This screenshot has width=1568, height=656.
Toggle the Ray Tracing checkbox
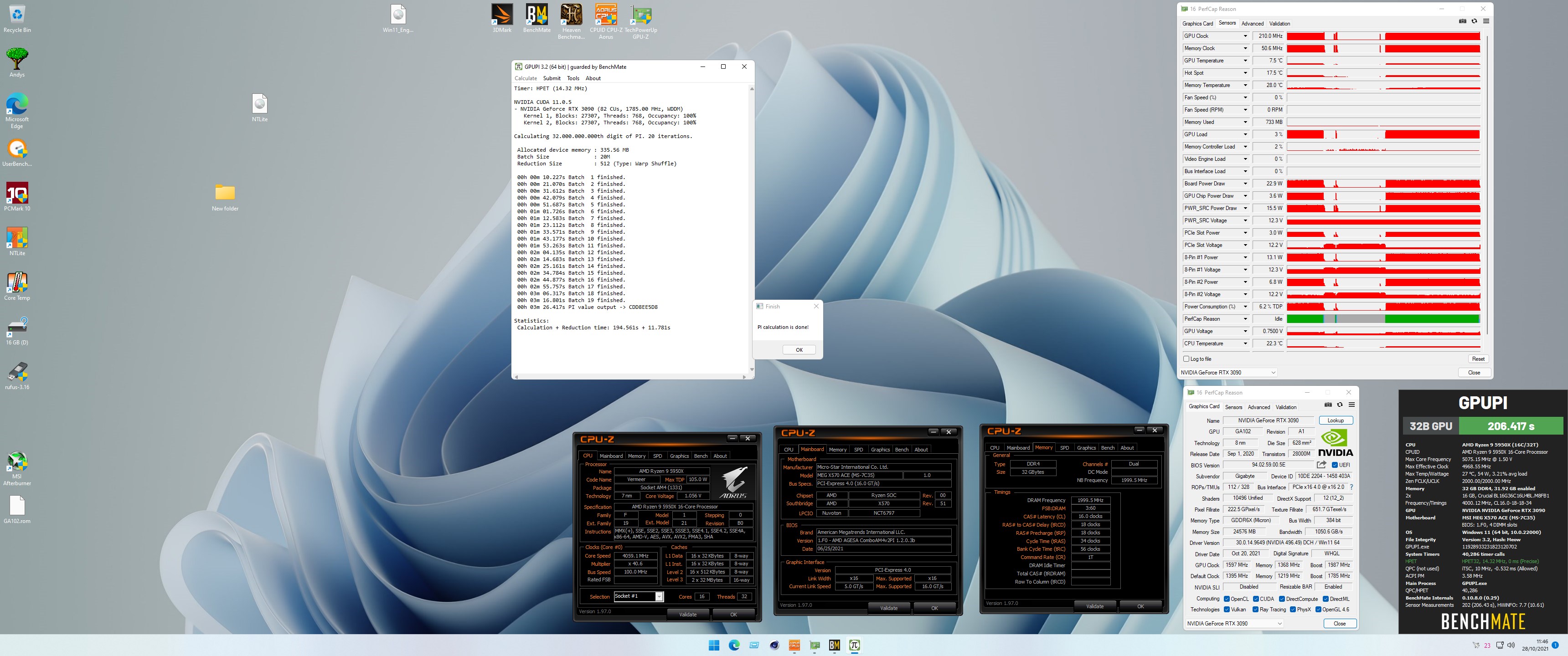[x=1255, y=609]
